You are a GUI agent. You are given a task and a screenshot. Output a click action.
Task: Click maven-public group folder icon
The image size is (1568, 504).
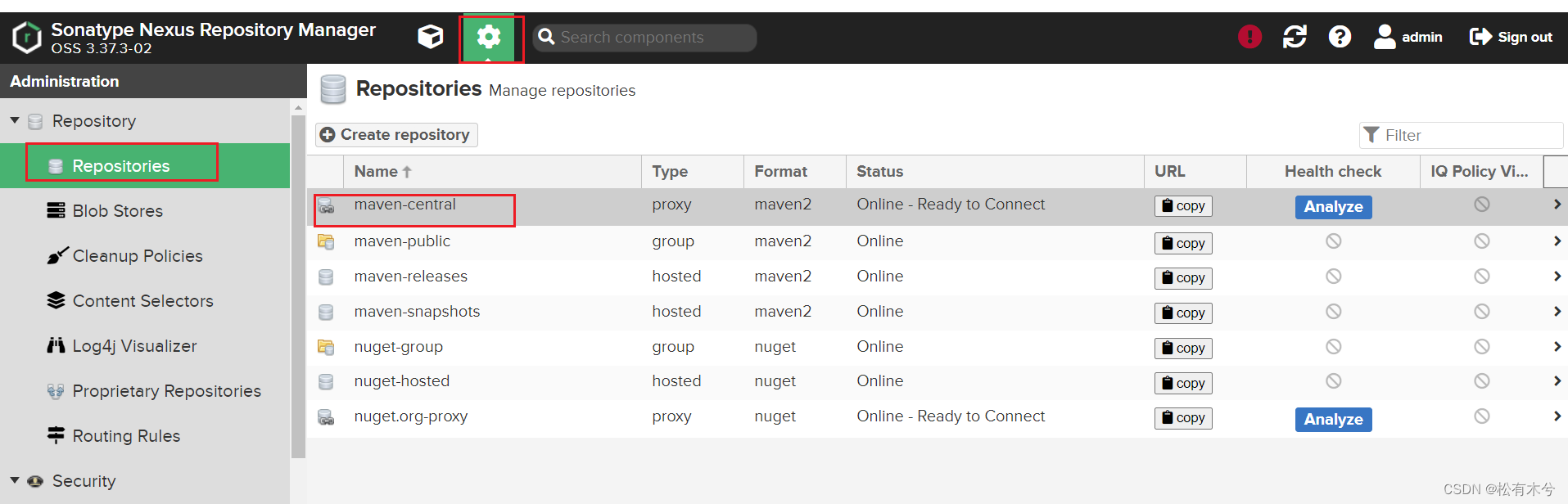tap(326, 242)
